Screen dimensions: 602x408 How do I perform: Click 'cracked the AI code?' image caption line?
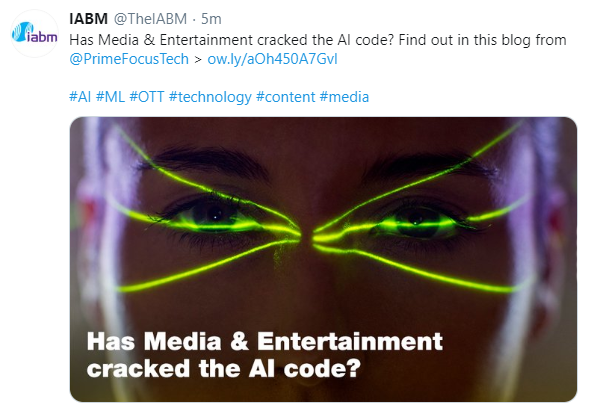[223, 368]
